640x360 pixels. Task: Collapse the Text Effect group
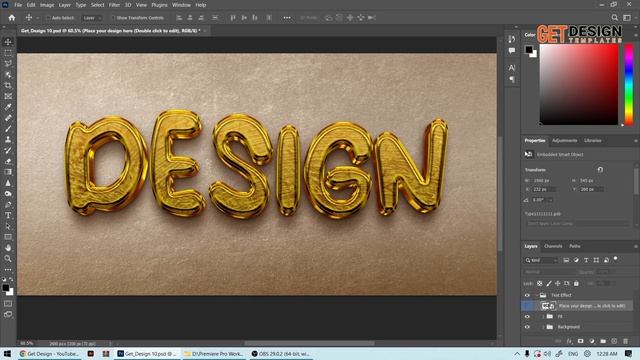pos(536,295)
